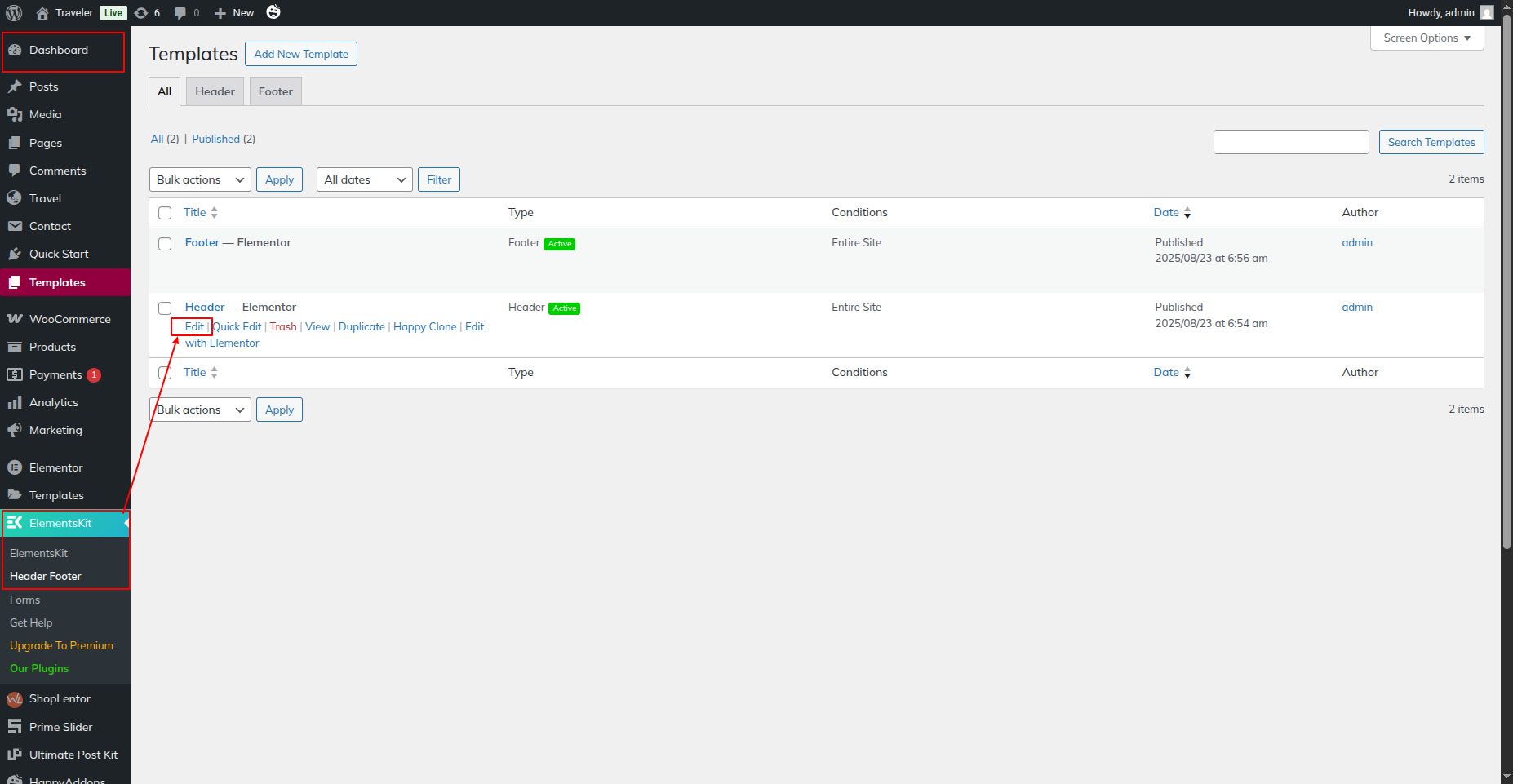
Task: Open the top Bulk actions dropdown
Action: pyautogui.click(x=200, y=179)
